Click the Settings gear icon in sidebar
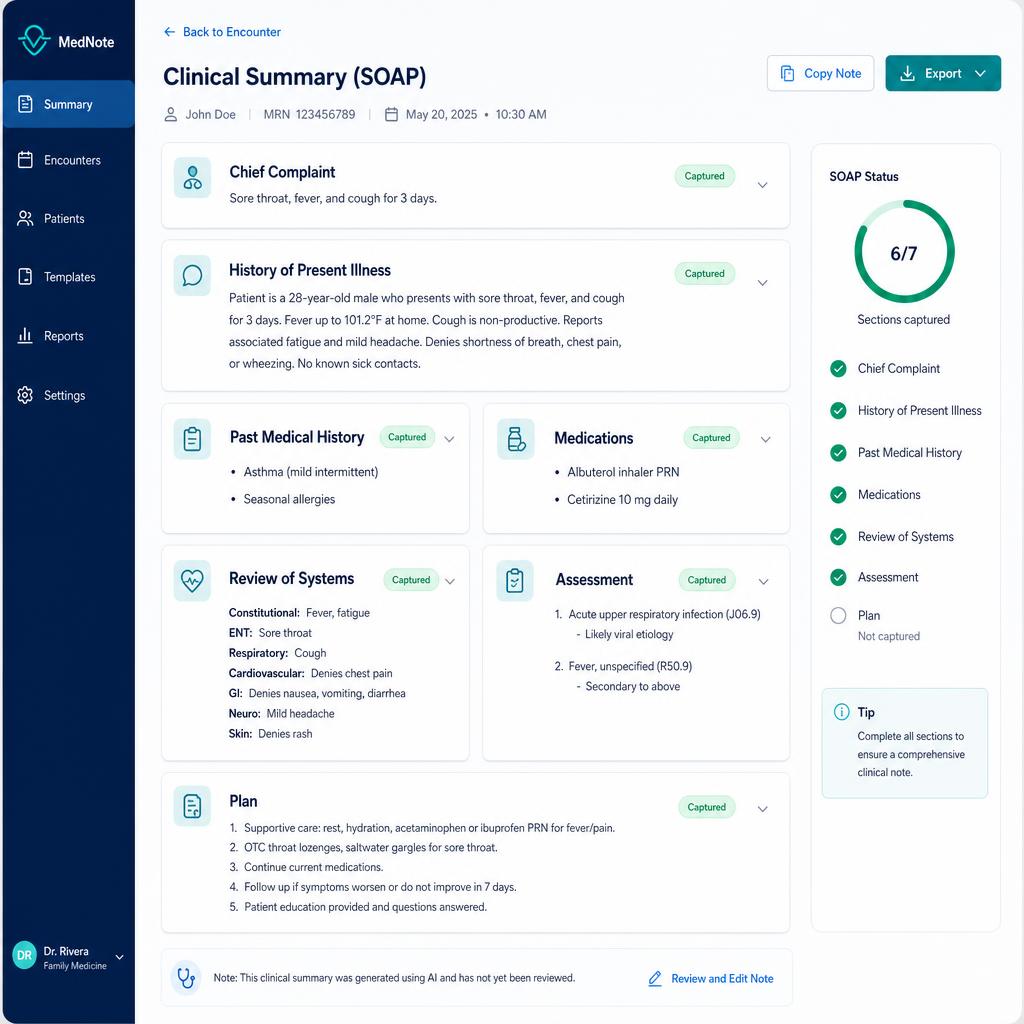Image resolution: width=1024 pixels, height=1024 pixels. click(25, 395)
